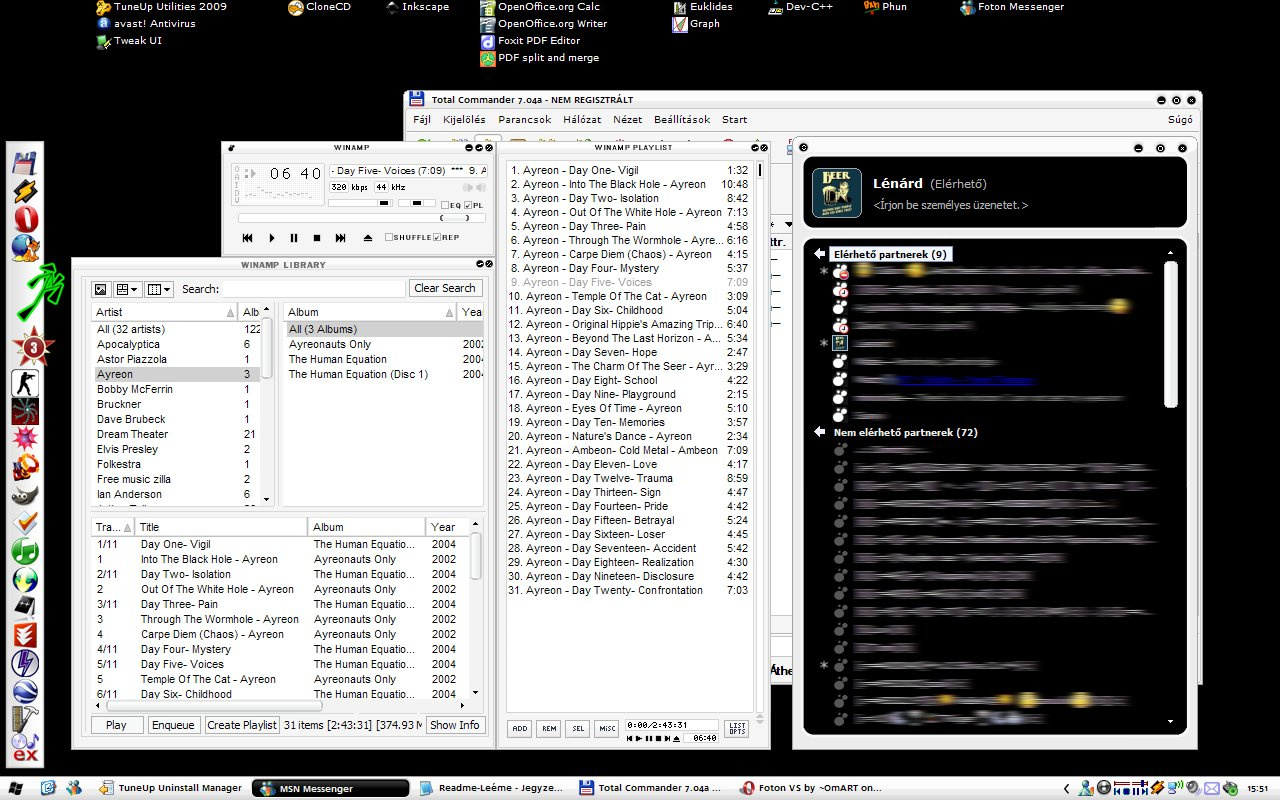Open Foxit PDF Editor desktop shortcut
Viewport: 1280px width, 800px height.
pos(530,41)
